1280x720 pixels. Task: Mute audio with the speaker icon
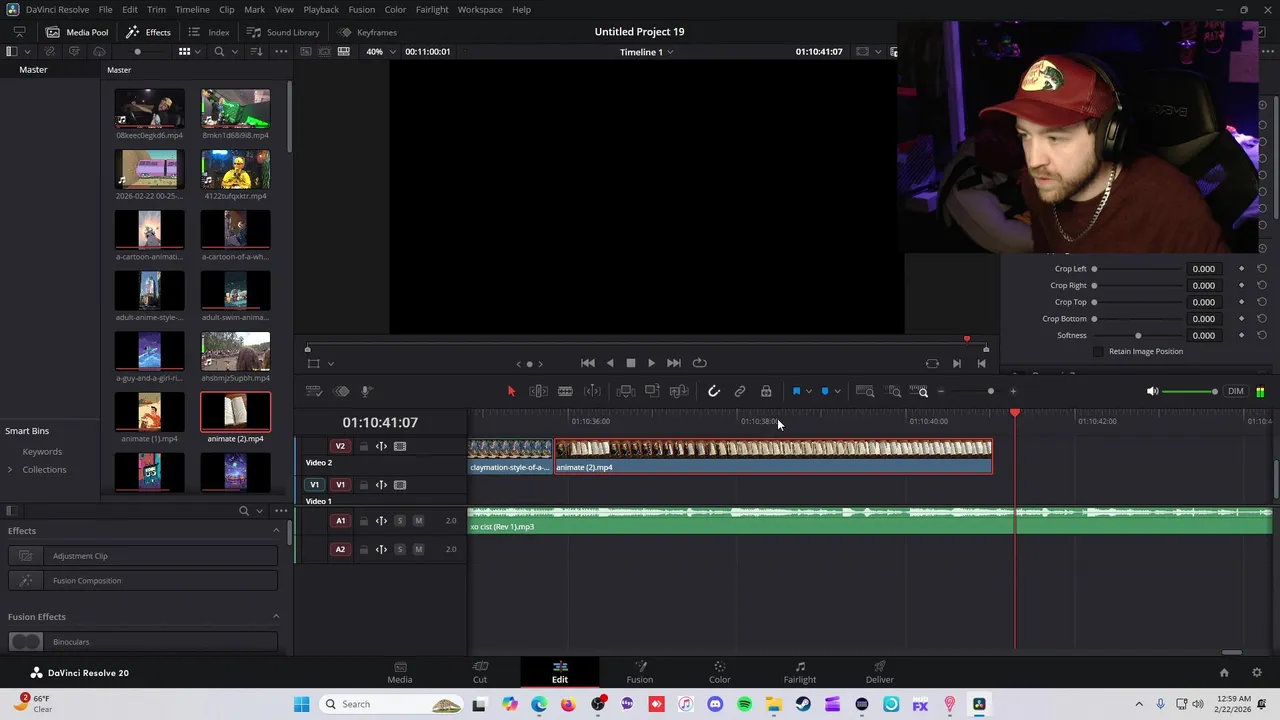(x=1152, y=391)
